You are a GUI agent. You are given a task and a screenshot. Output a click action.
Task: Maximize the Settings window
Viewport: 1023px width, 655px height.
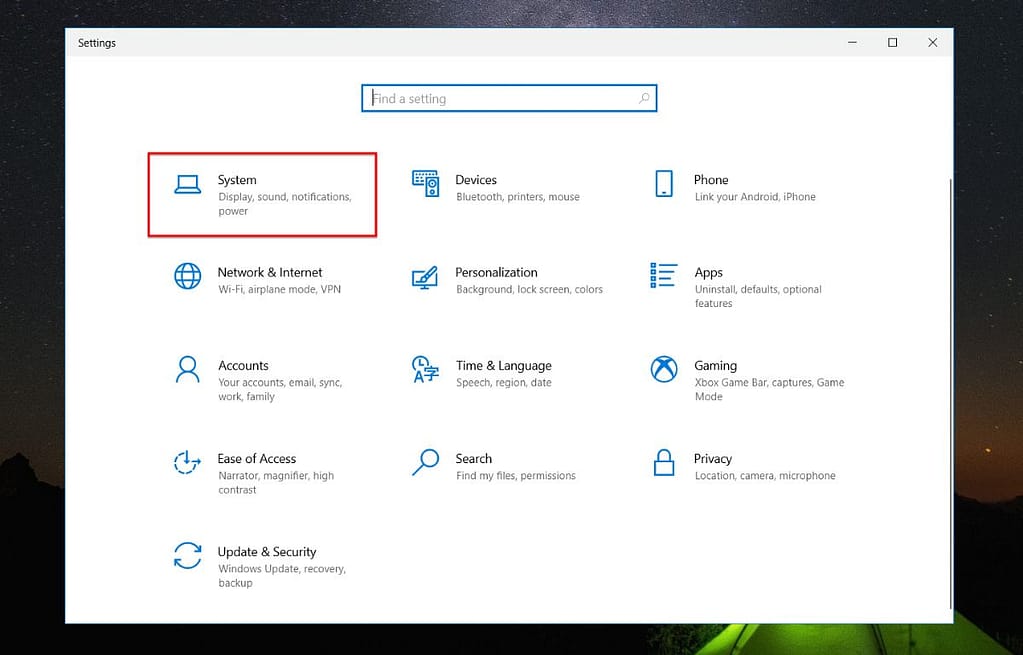tap(893, 42)
